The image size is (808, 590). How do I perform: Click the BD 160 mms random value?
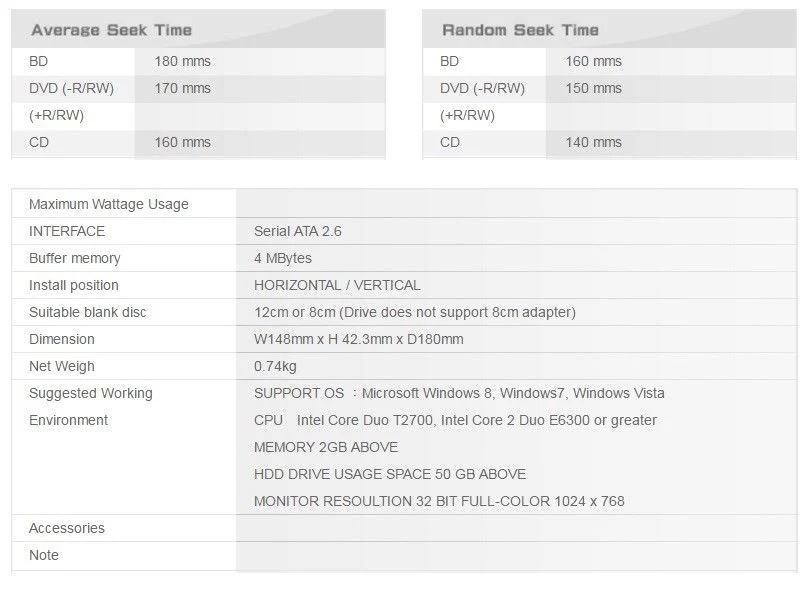[x=593, y=61]
